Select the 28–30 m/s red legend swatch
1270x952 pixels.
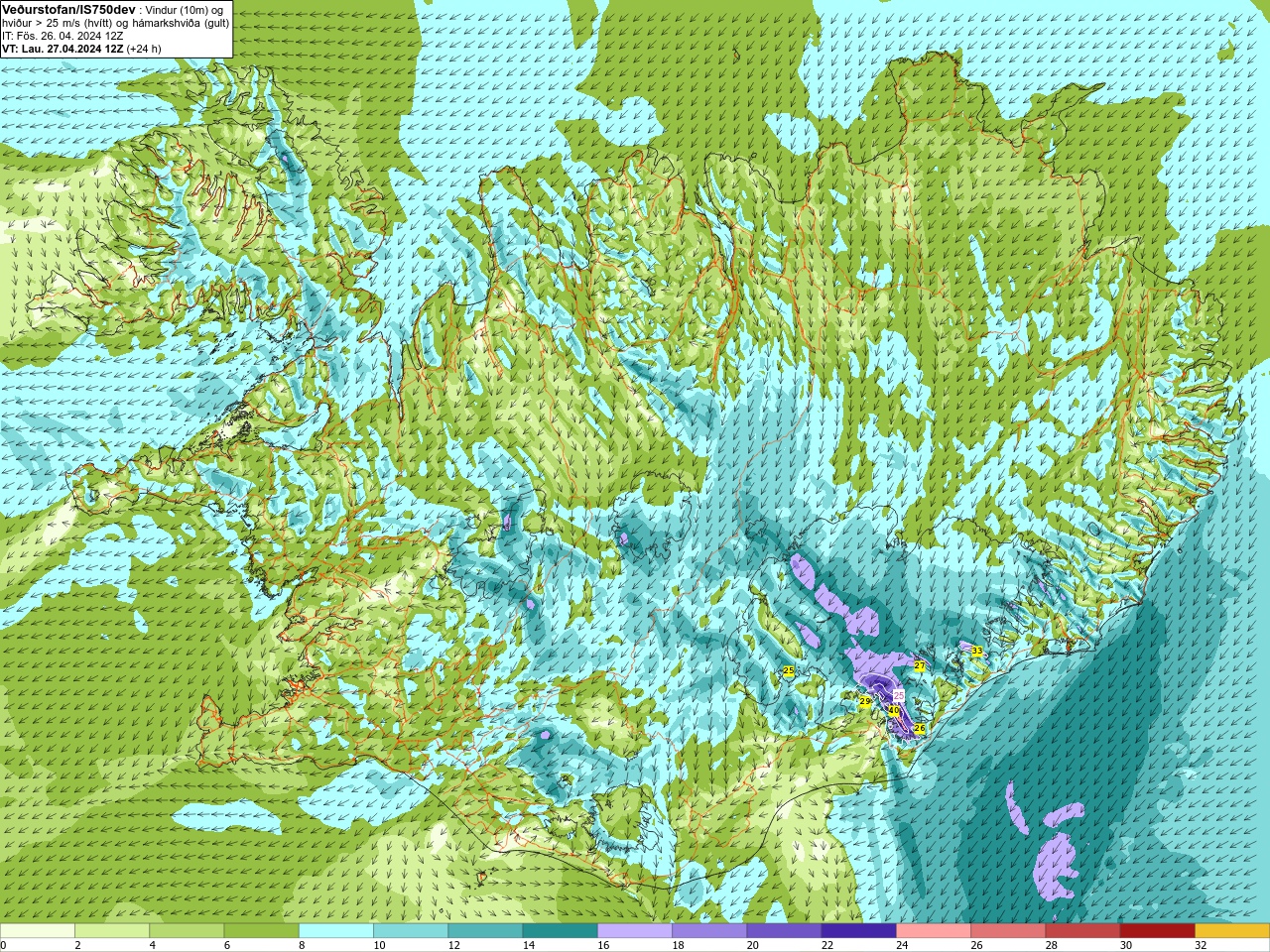[x=1082, y=931]
